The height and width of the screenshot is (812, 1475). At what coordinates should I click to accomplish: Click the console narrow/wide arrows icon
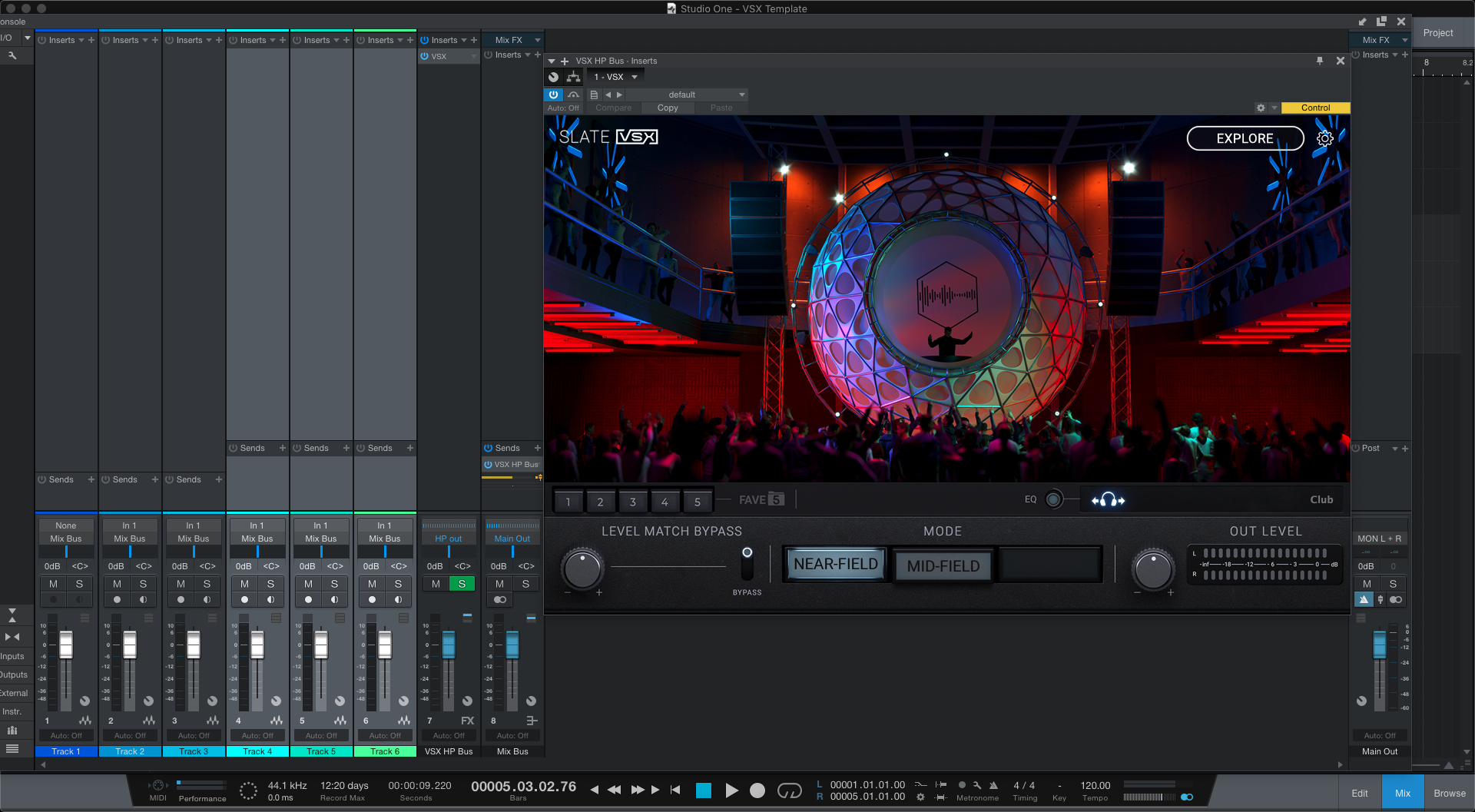[12, 637]
